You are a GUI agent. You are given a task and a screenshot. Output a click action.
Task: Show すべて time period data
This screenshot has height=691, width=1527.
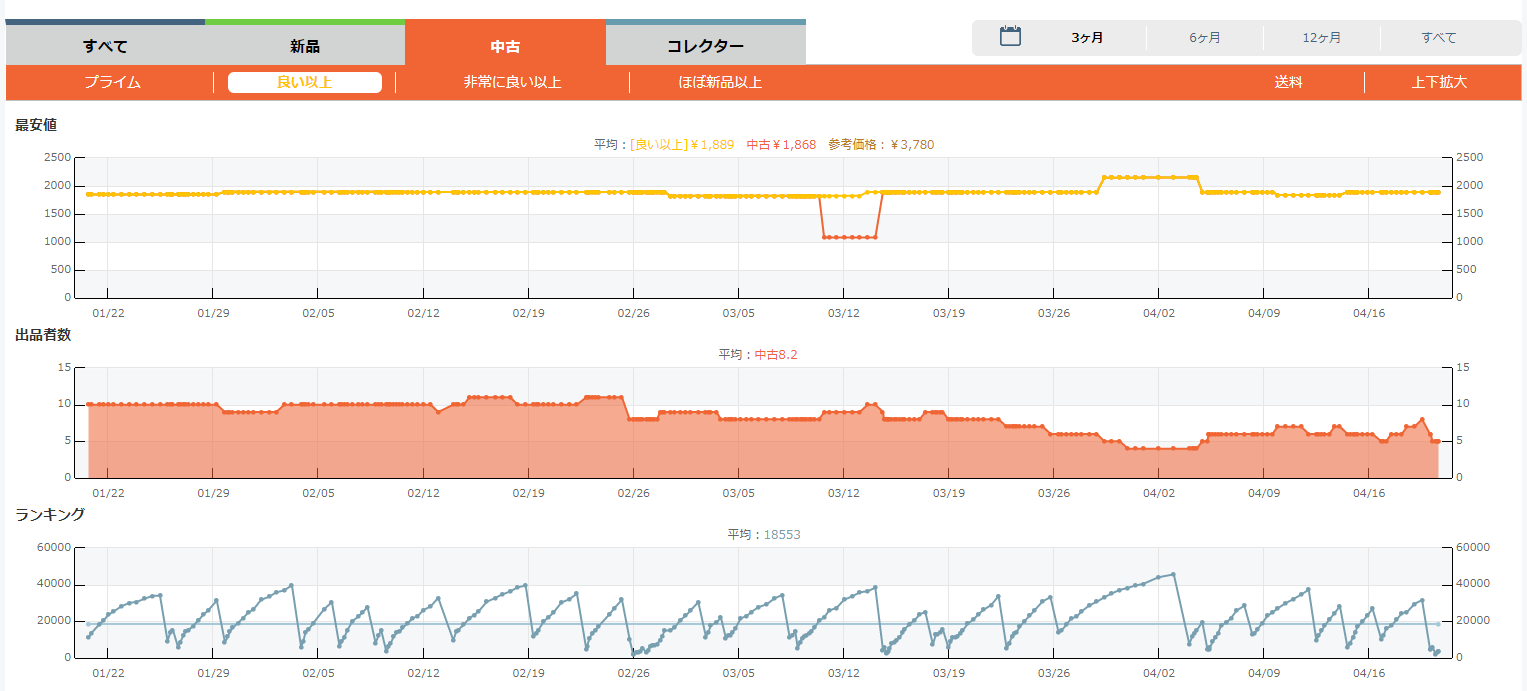click(x=1438, y=38)
